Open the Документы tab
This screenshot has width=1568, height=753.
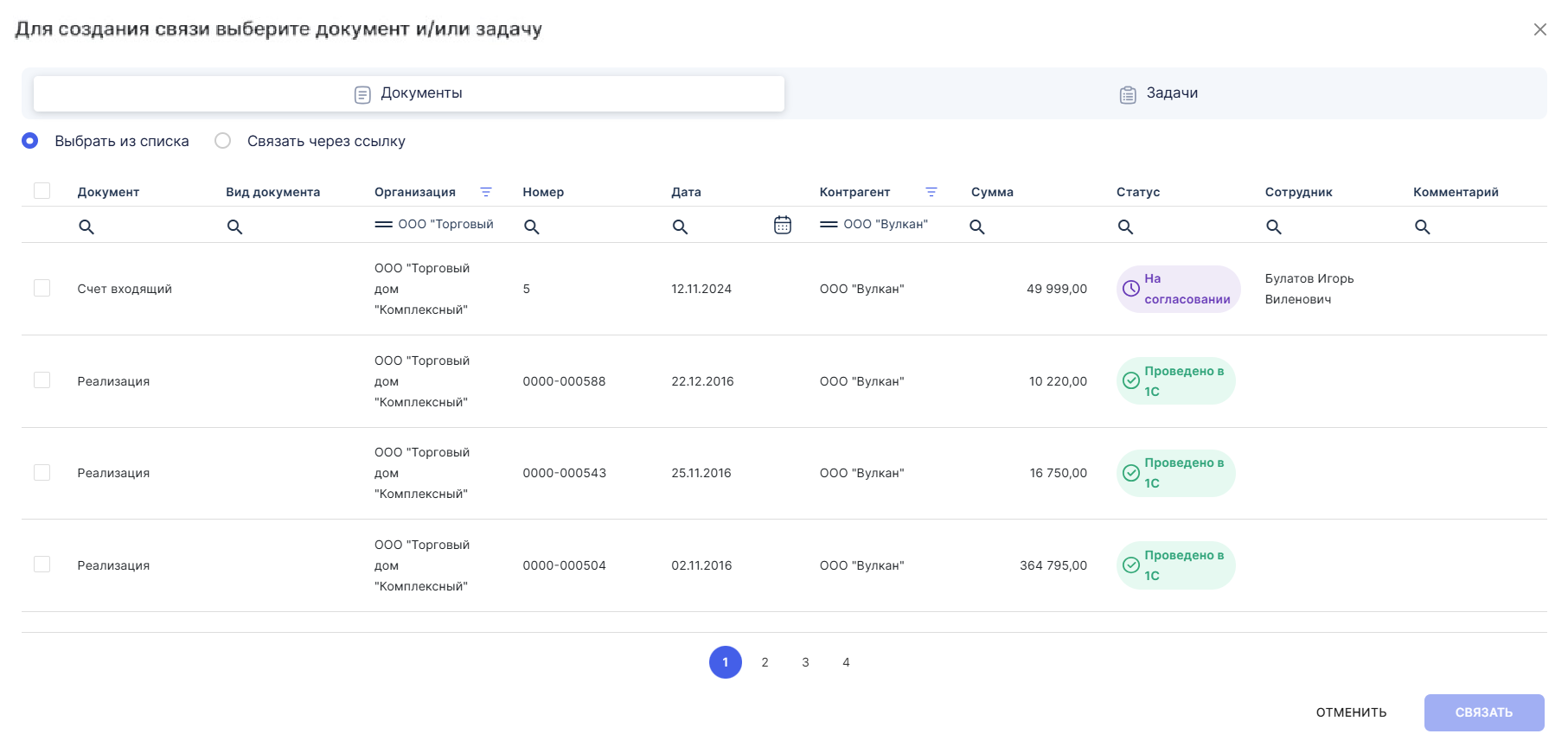409,93
